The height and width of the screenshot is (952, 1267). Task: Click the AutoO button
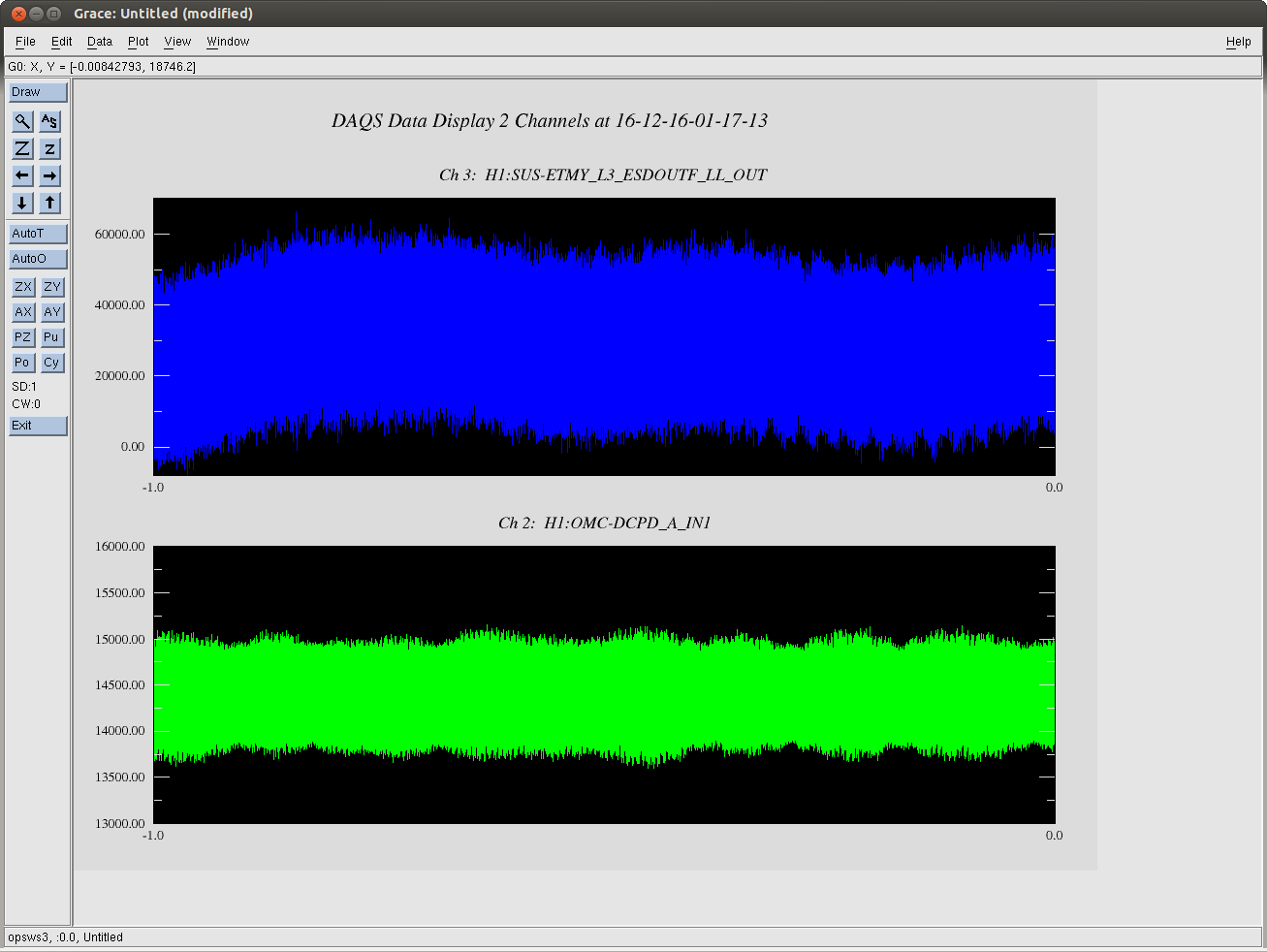[38, 259]
